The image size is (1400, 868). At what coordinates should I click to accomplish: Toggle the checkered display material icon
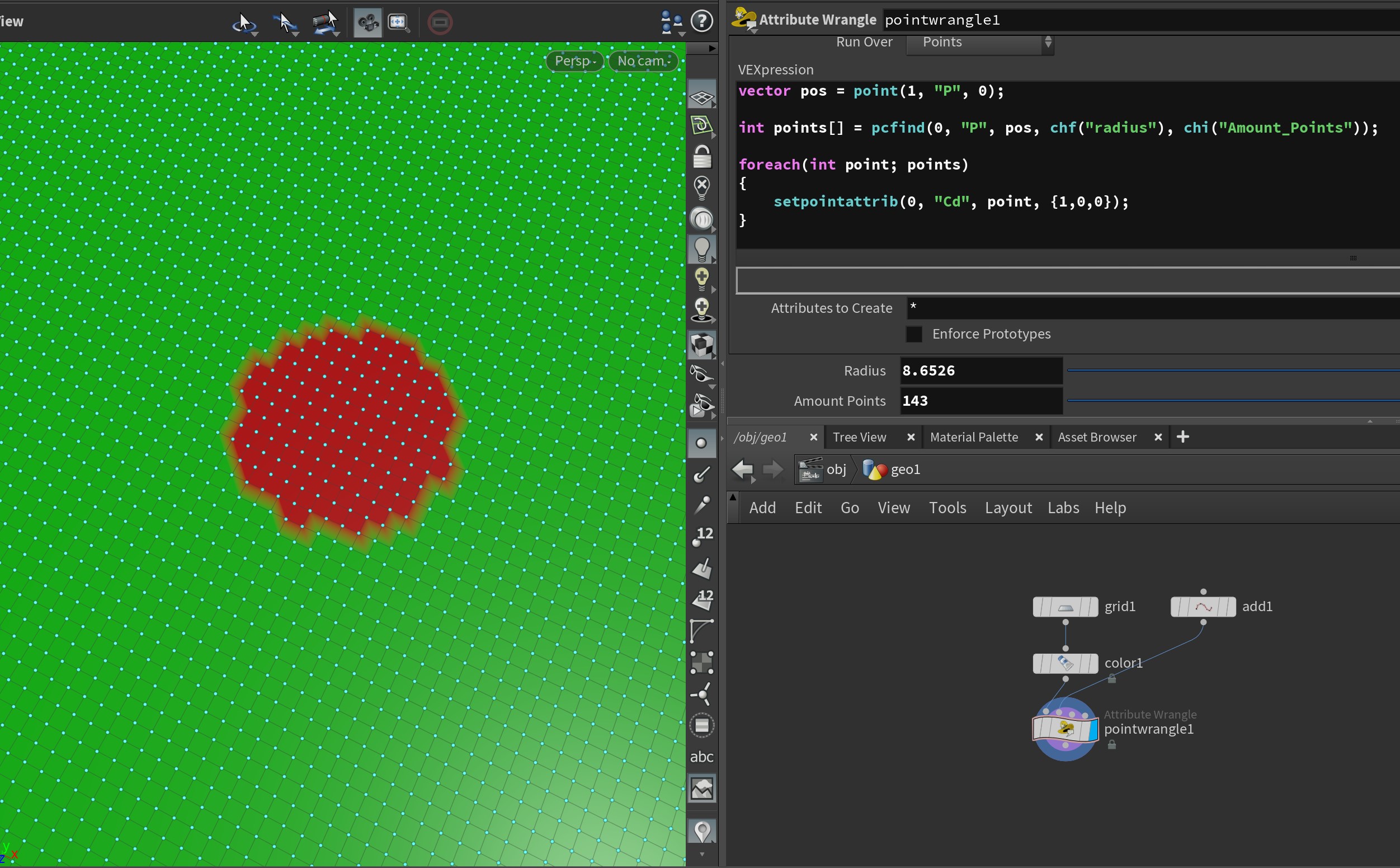pyautogui.click(x=701, y=345)
